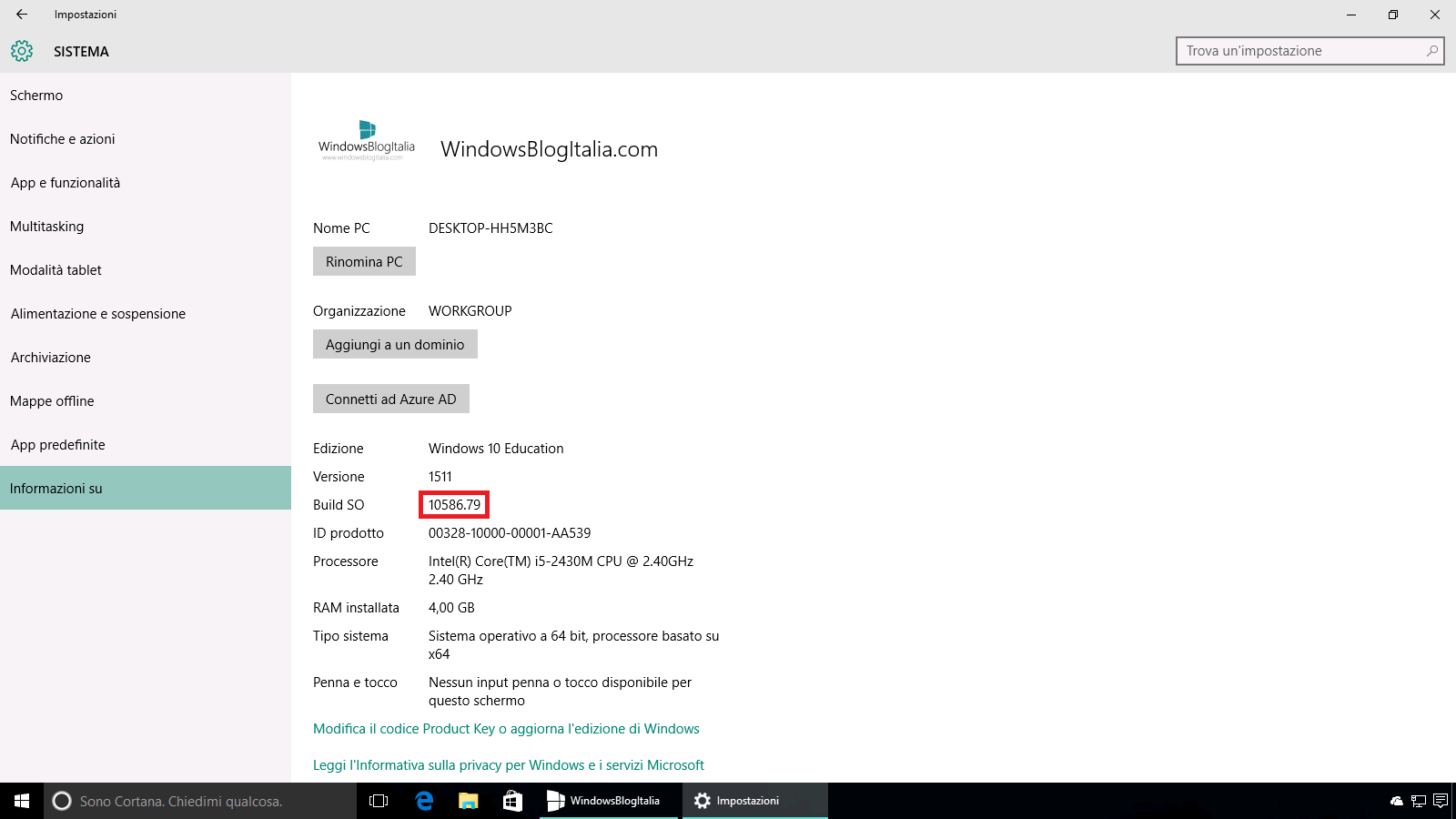Image resolution: width=1456 pixels, height=819 pixels.
Task: Switch to WindowsBlogItalia taskbar app
Action: click(609, 801)
